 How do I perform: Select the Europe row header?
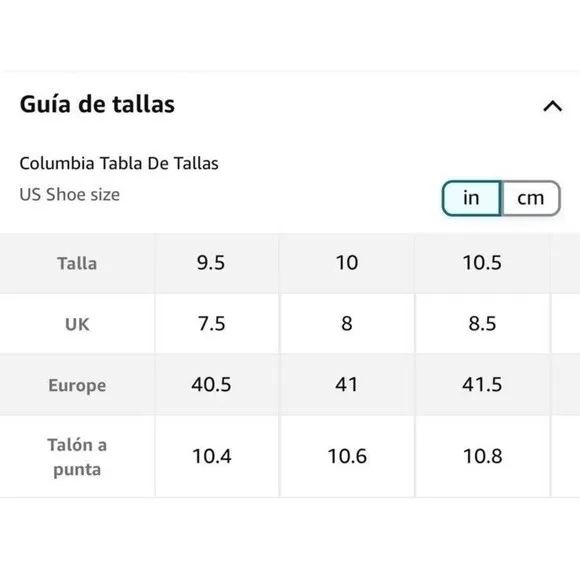point(77,385)
